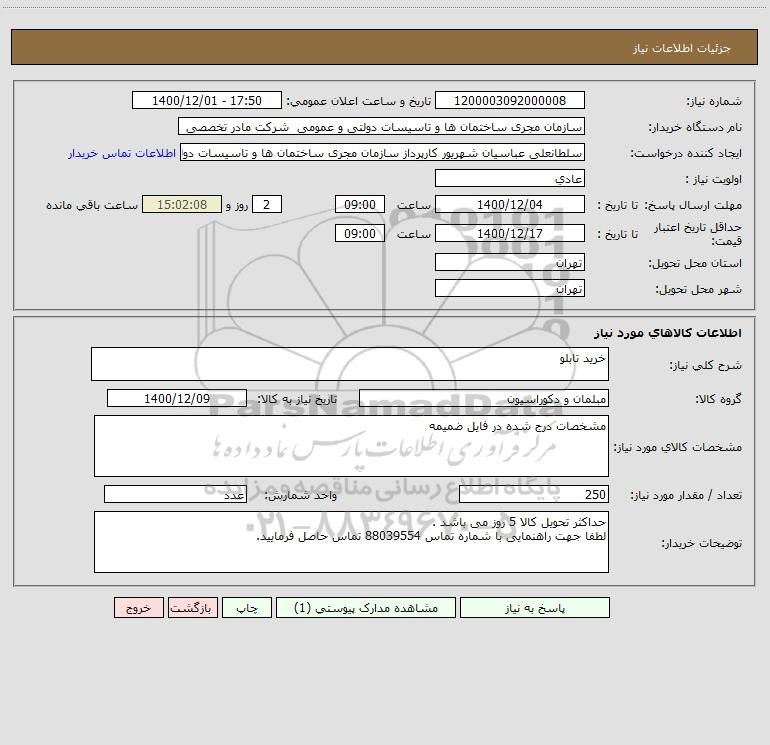Screen dimensions: 770x745
Task: Click response deadline date 1400/12/04
Action: coord(510,204)
